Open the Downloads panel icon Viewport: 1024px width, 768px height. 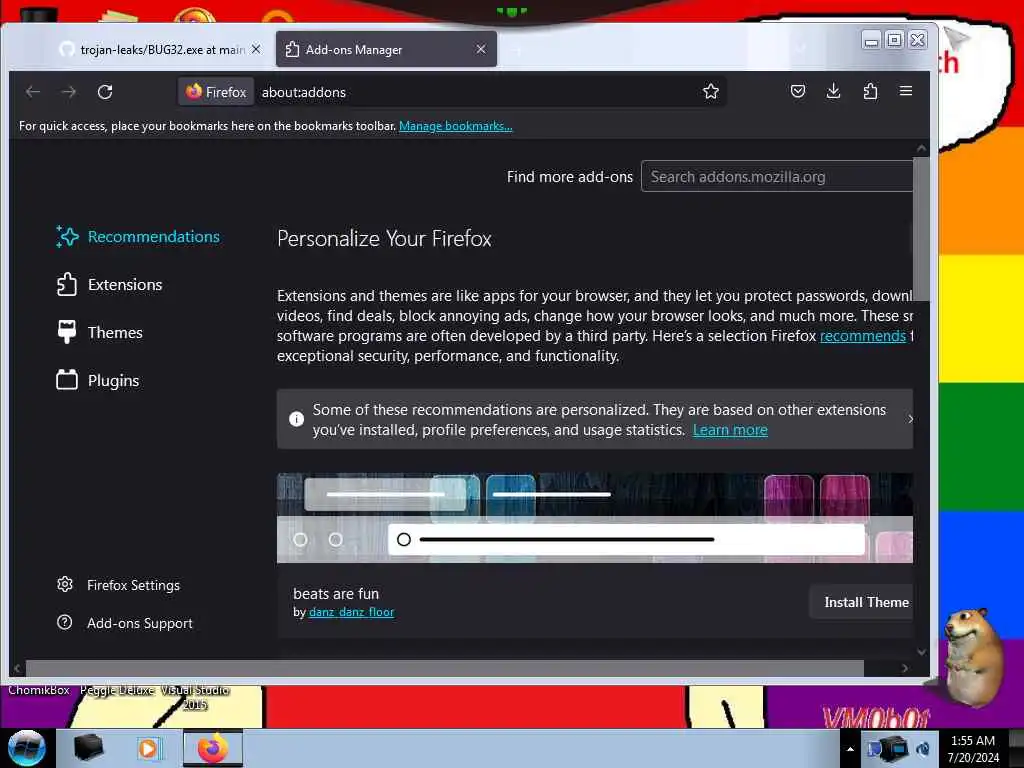833,91
